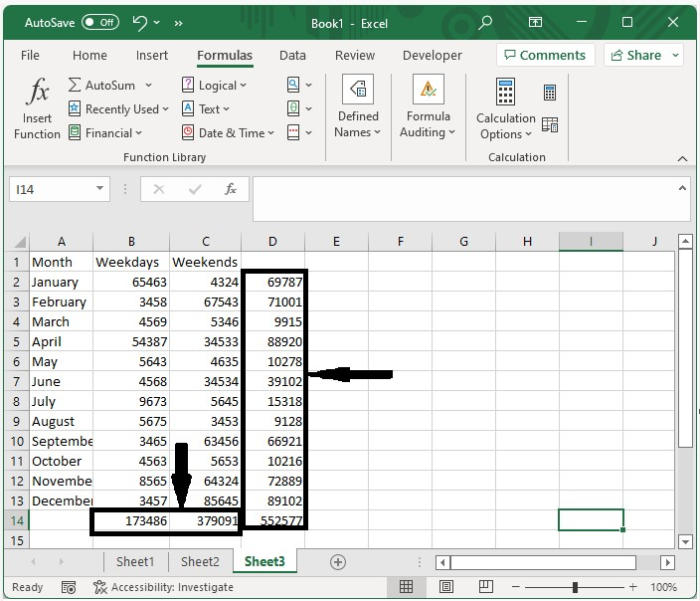This screenshot has width=700, height=601.
Task: Select cell A1 containing Month
Action: (62, 262)
